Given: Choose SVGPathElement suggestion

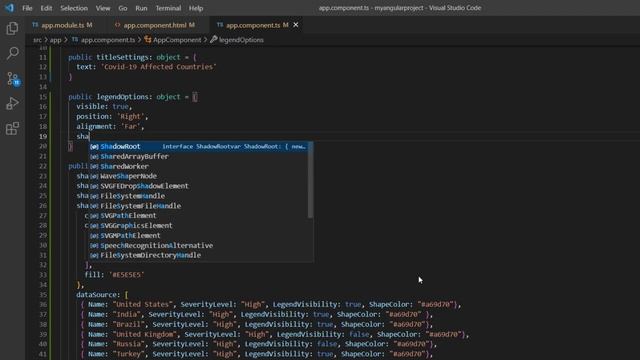Looking at the screenshot, I should 199,216.
